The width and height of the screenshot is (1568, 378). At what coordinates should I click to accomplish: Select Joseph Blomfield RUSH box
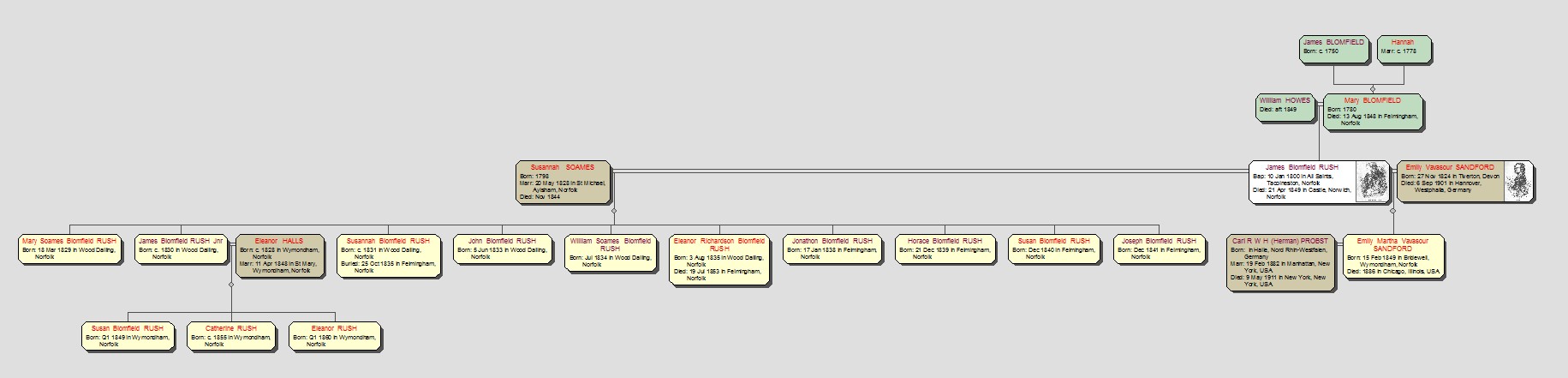click(1161, 249)
